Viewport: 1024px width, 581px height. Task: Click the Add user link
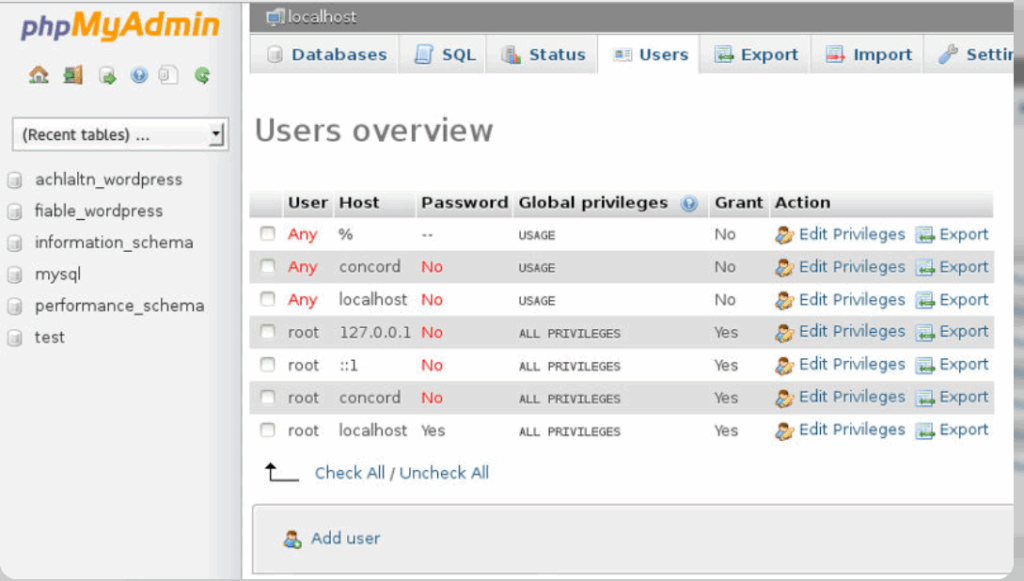(x=344, y=538)
